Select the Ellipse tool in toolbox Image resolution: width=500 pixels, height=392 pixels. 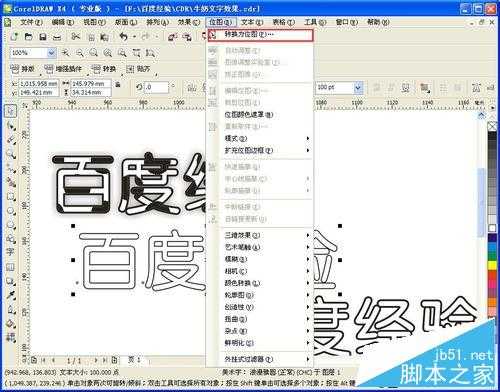click(11, 211)
